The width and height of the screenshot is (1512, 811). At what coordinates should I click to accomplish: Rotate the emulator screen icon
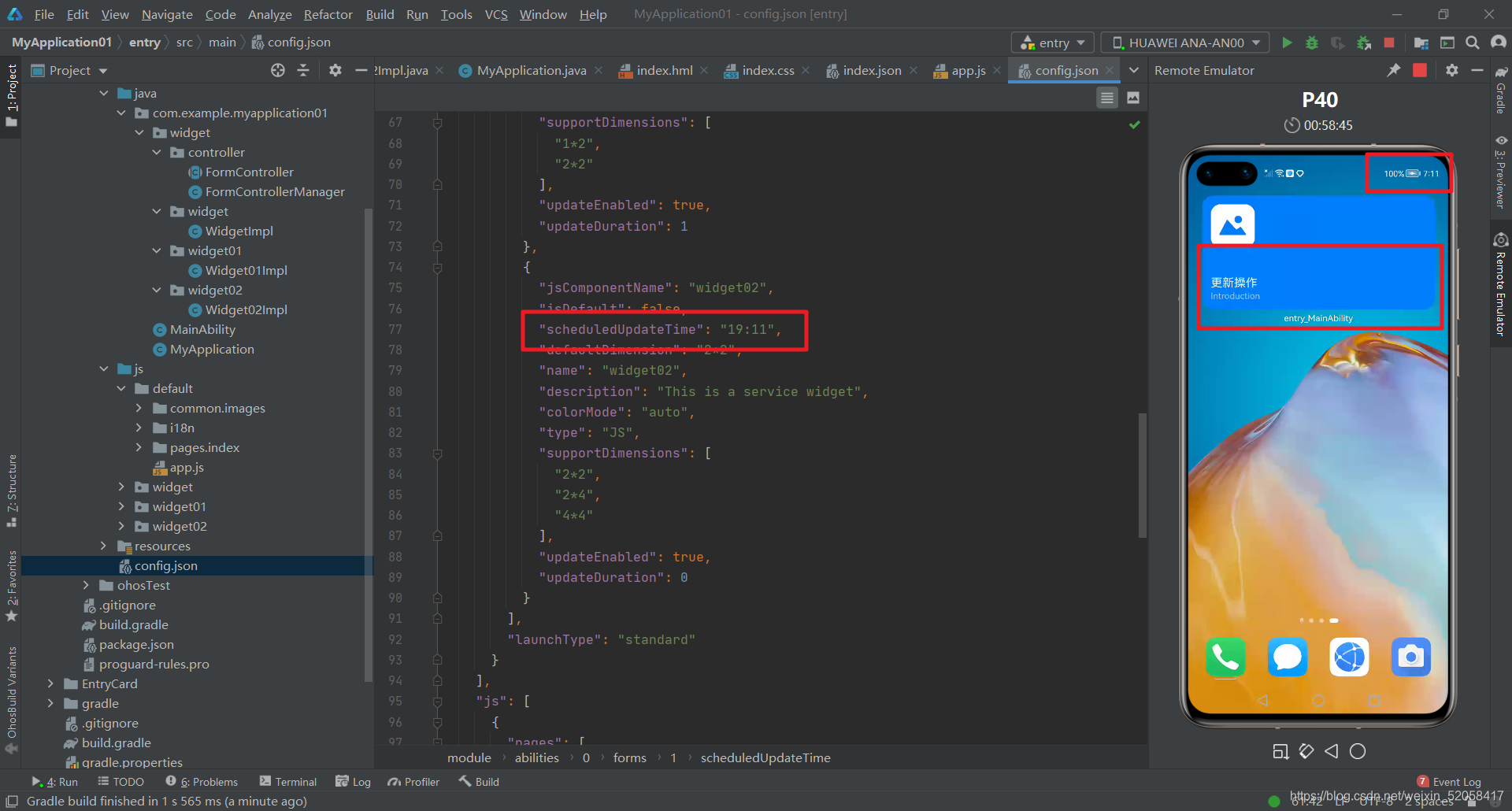1306,751
